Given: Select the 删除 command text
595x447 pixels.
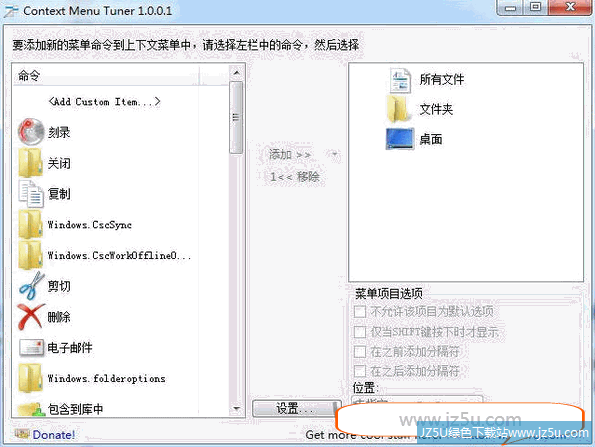Looking at the screenshot, I should [59, 317].
